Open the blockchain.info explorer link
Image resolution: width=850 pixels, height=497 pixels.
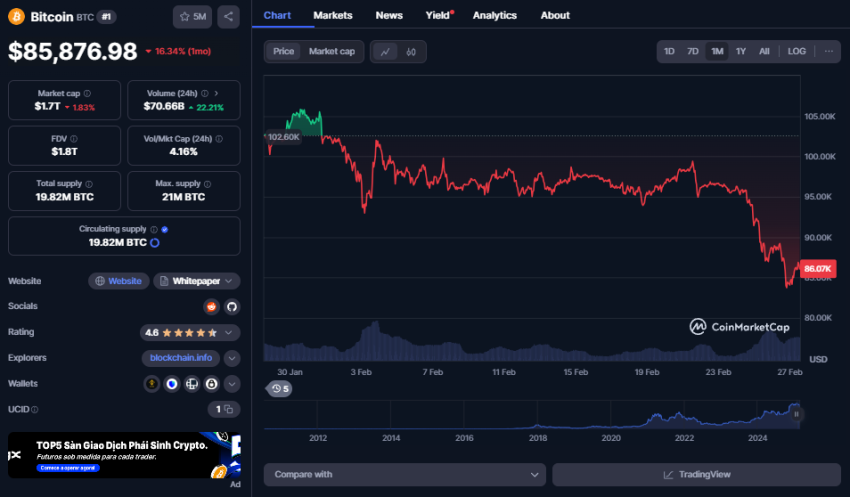coord(181,358)
